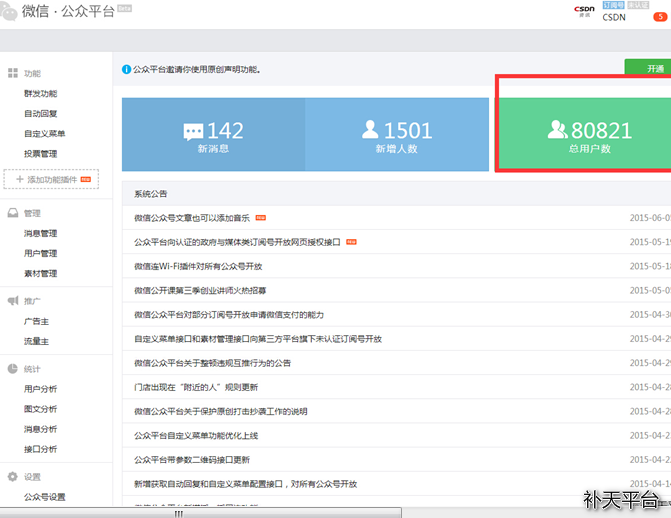Open 消息分析 statistics page
671x518 pixels.
click(41, 429)
